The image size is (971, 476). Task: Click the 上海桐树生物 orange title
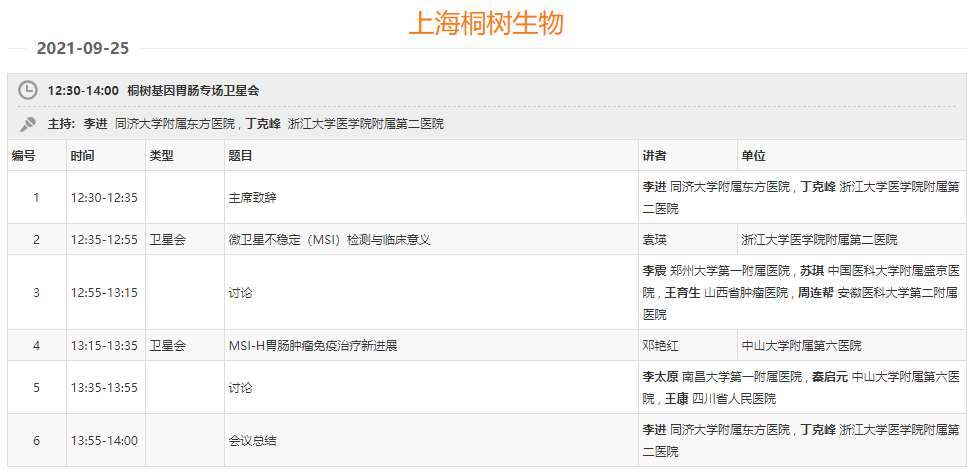(485, 23)
